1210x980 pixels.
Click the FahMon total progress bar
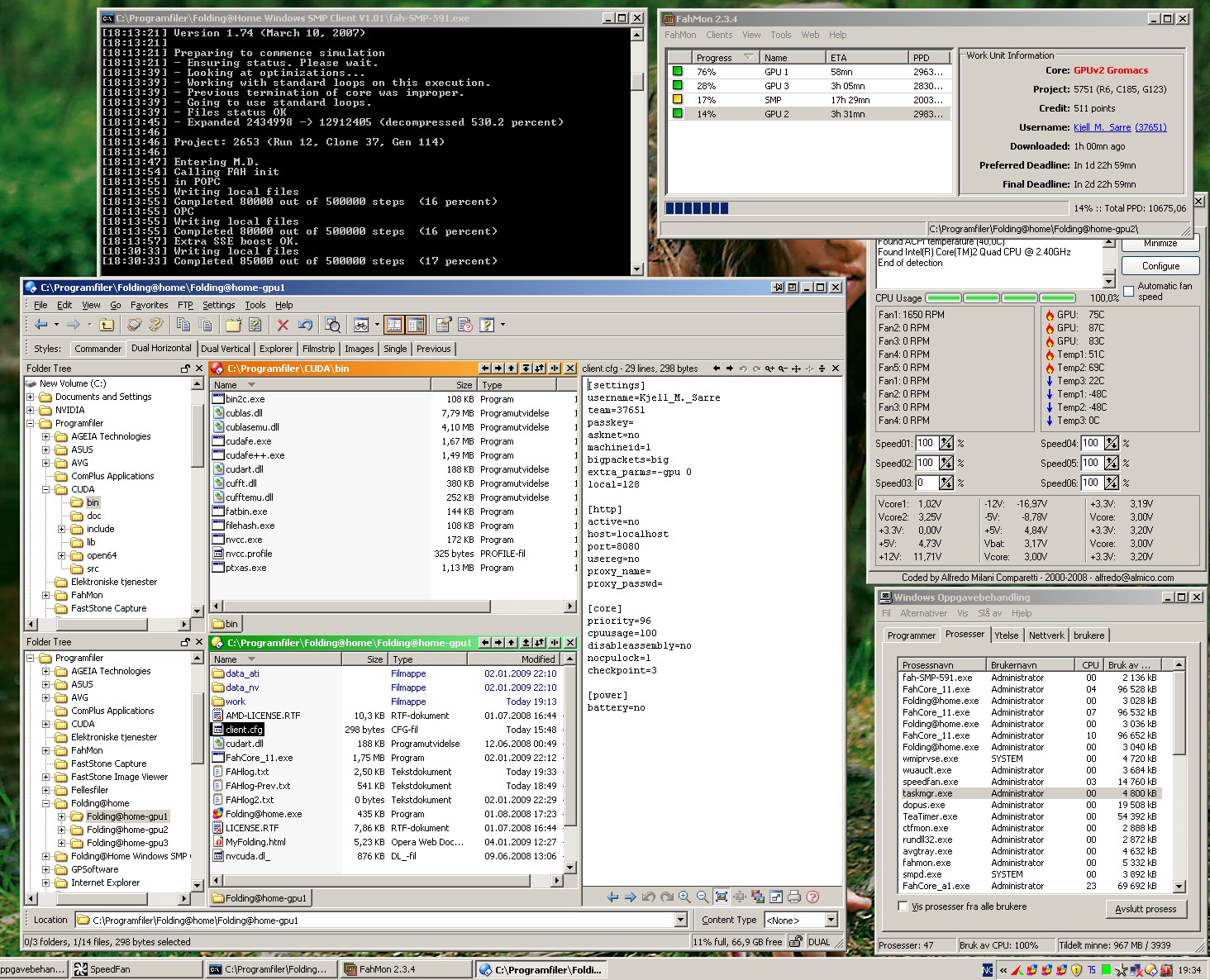866,208
